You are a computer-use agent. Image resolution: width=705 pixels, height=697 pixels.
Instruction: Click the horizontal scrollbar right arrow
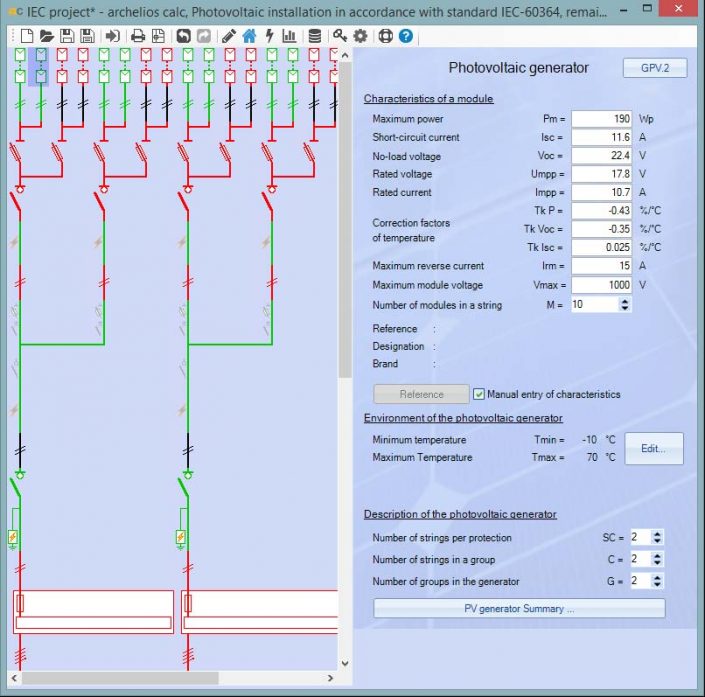click(x=331, y=678)
